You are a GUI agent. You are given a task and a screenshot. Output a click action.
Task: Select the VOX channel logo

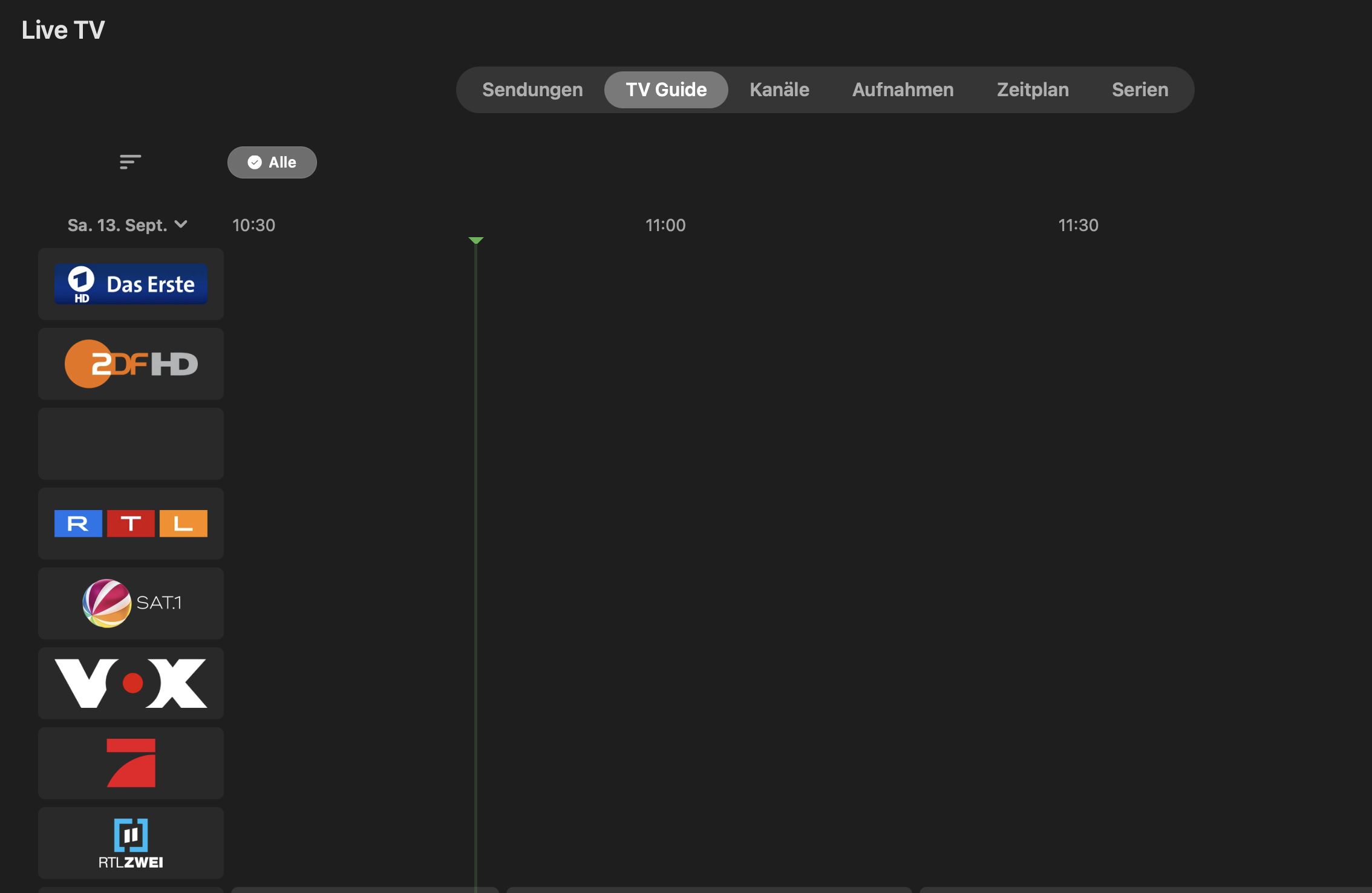pyautogui.click(x=131, y=683)
